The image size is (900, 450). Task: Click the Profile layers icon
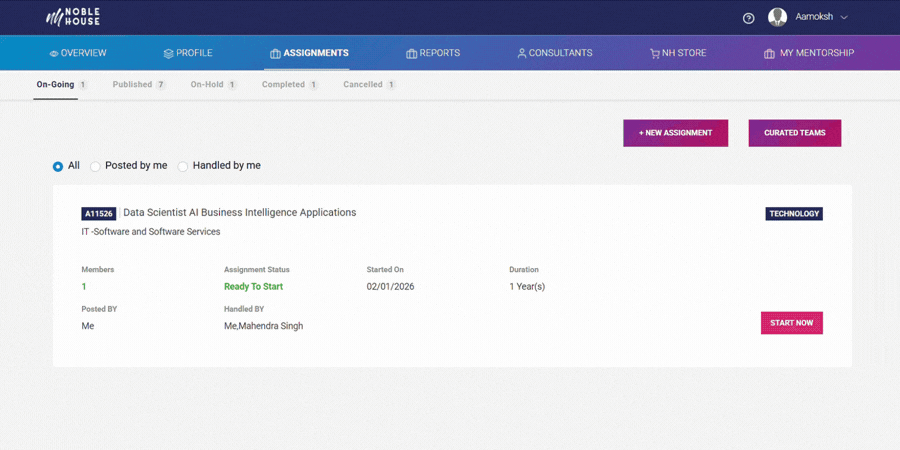(x=168, y=54)
